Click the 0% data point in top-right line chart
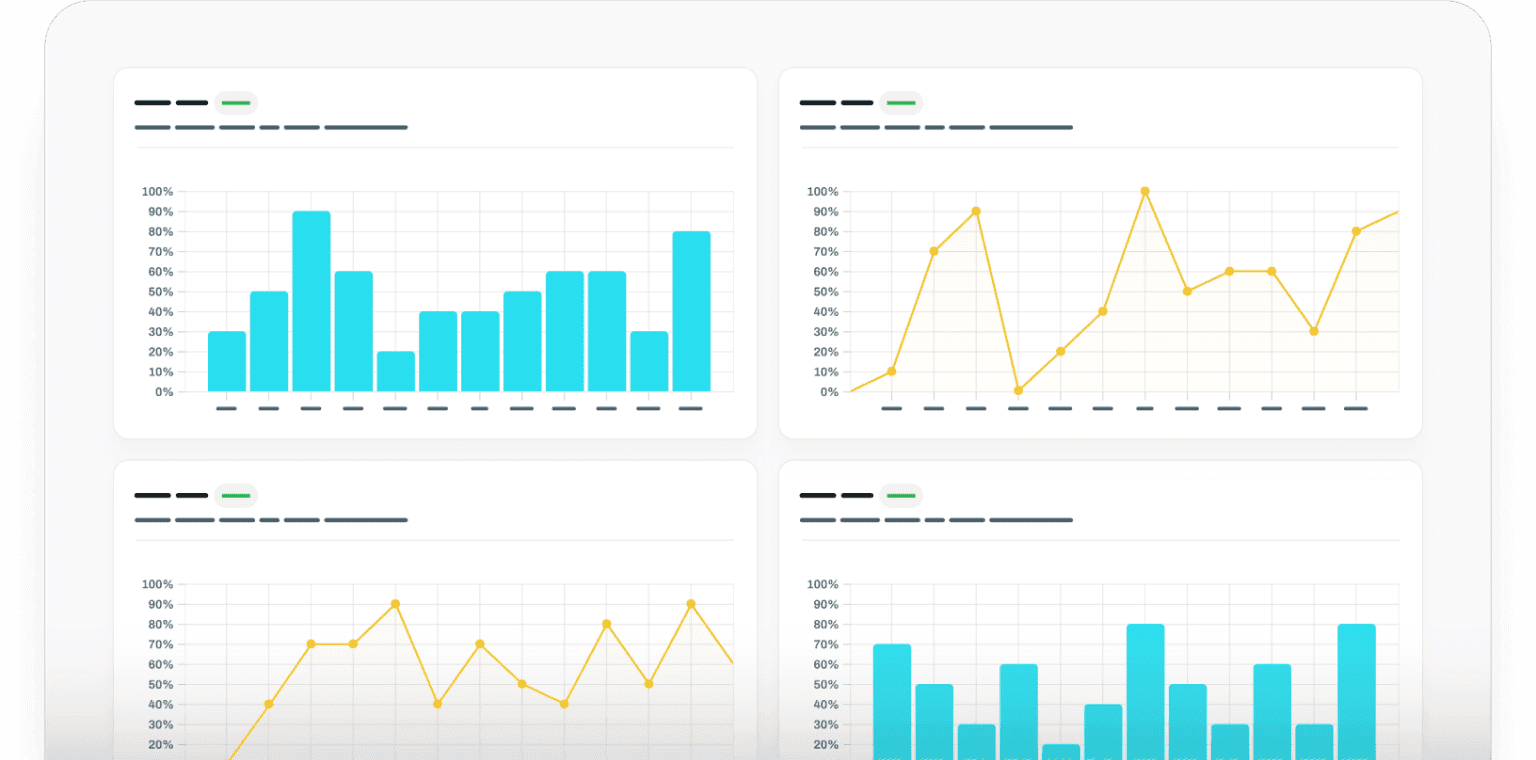1536x760 pixels. [x=1018, y=391]
